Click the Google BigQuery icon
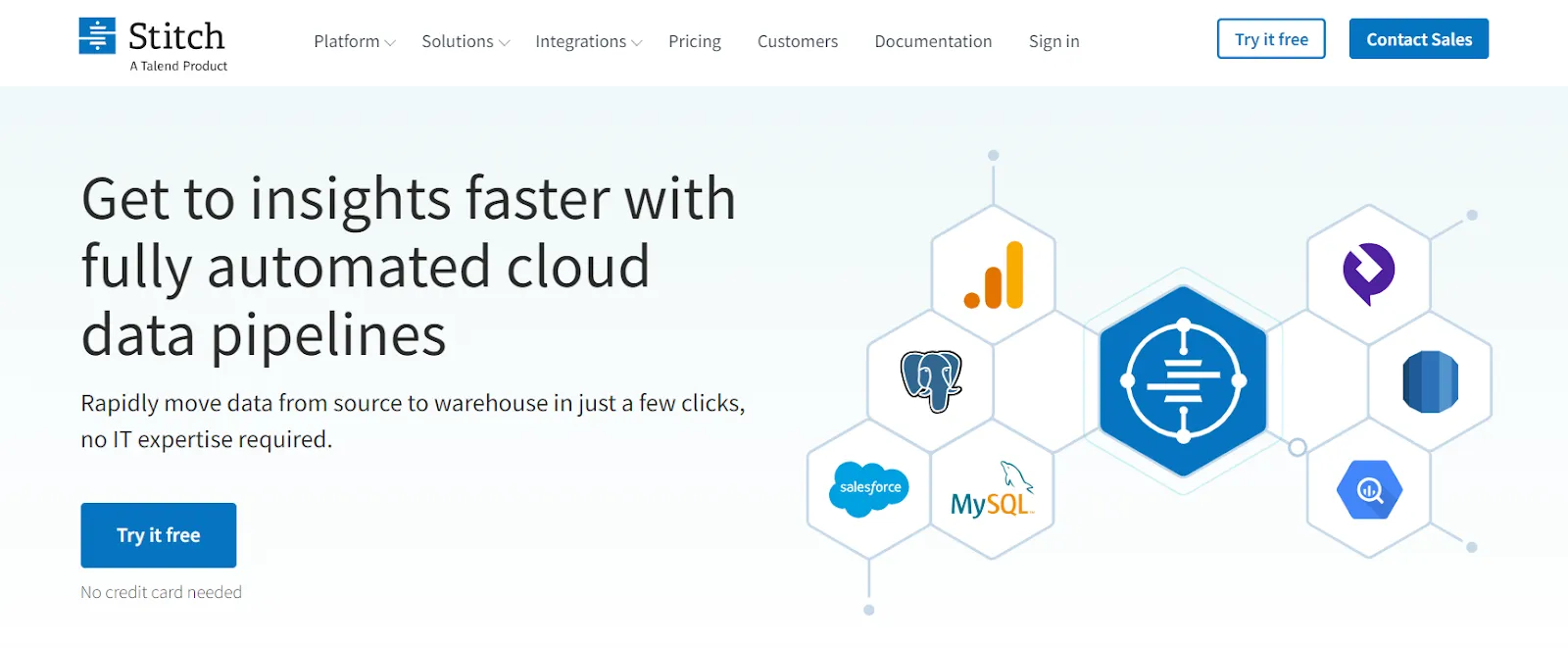Viewport: 1568px width, 648px height. [1369, 488]
